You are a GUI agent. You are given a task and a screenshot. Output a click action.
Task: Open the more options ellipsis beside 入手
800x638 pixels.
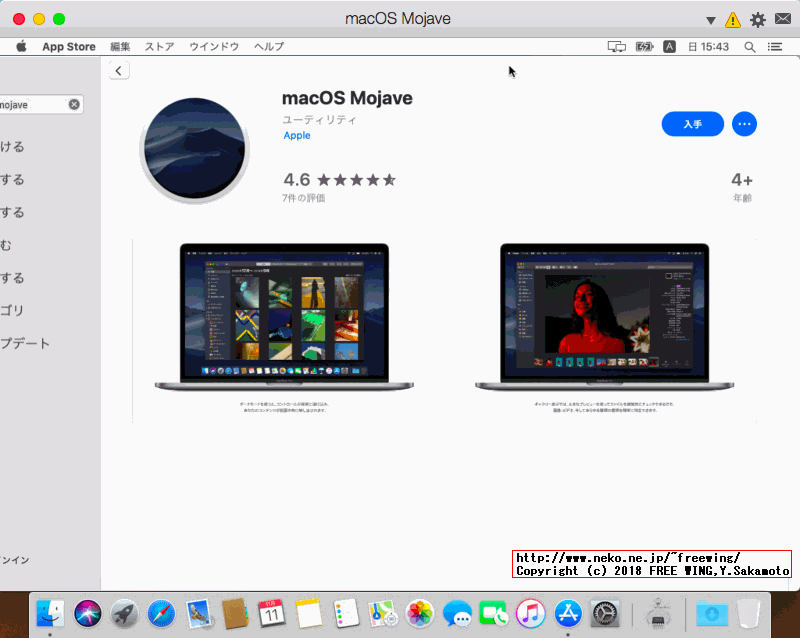(x=744, y=124)
